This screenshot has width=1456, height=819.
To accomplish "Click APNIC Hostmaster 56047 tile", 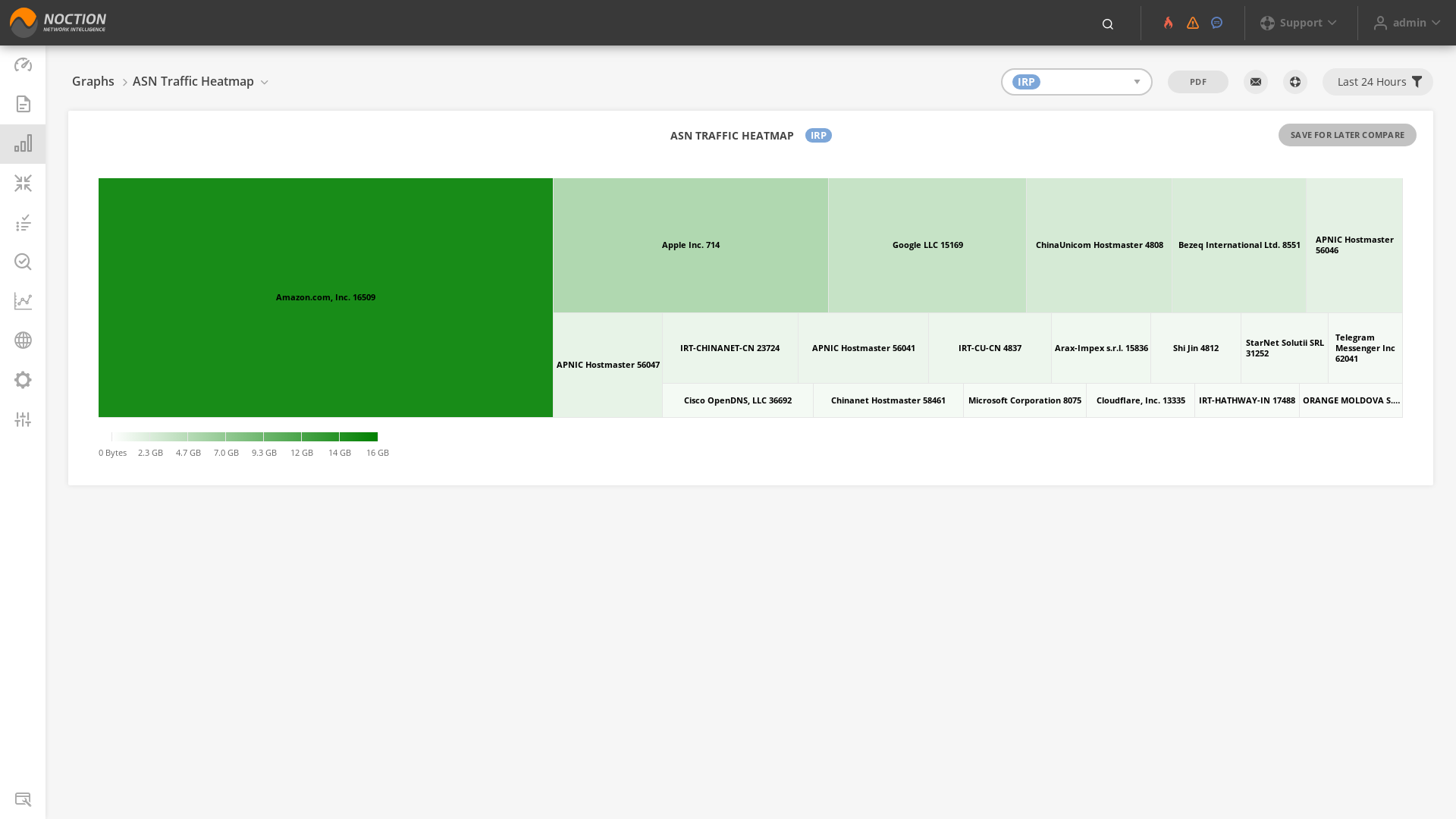I will (x=608, y=365).
